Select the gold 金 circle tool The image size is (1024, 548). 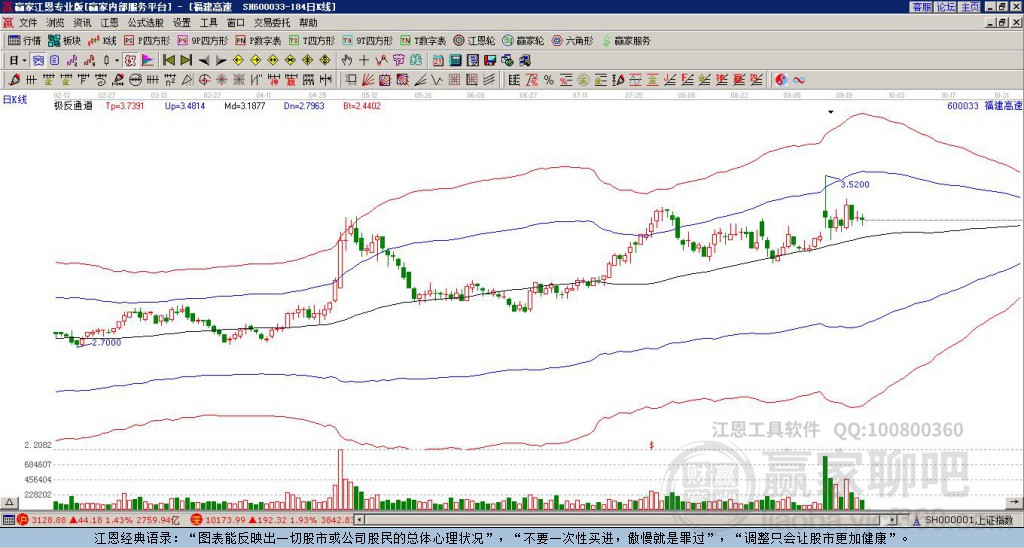click(x=583, y=80)
